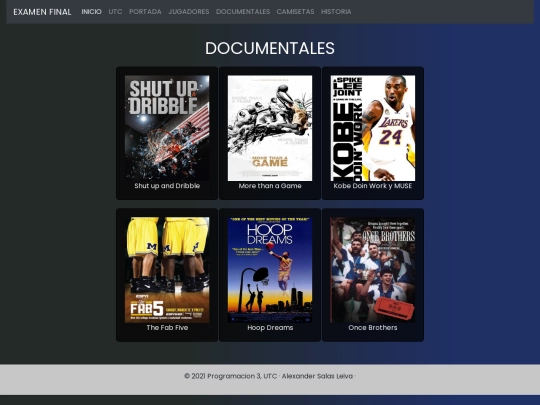This screenshot has width=540, height=405.
Task: Select the PORTADA menu item
Action: coord(145,12)
